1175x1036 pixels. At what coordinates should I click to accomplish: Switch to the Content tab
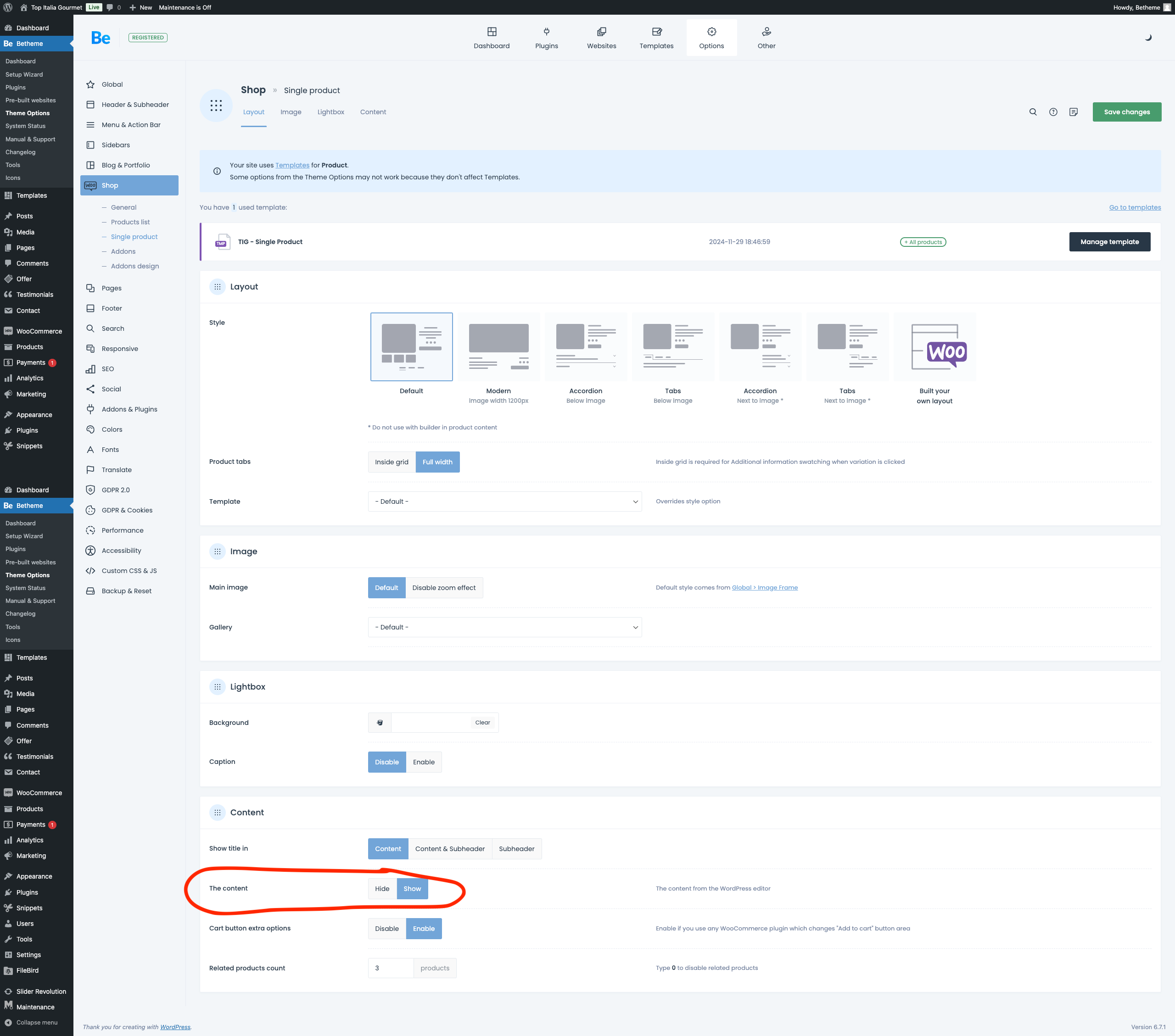coord(373,112)
